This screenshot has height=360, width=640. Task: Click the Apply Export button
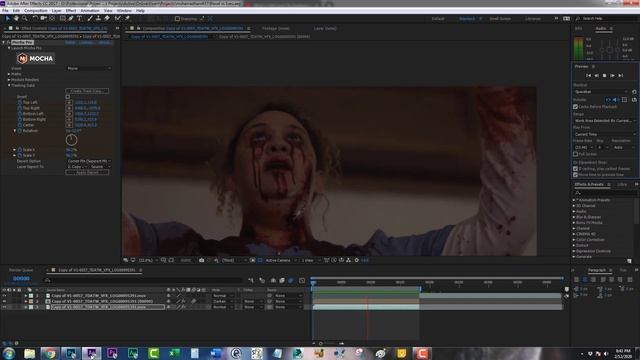pos(87,172)
